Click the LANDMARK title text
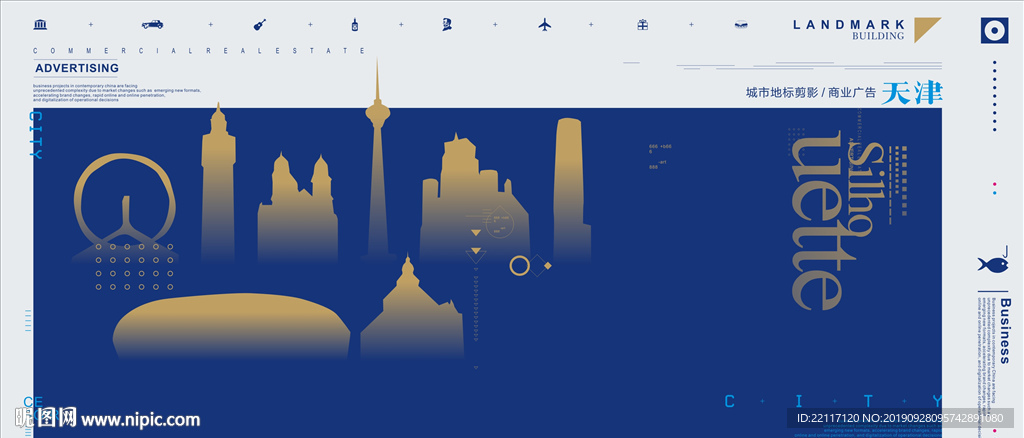The width and height of the screenshot is (1024, 438). tap(848, 25)
